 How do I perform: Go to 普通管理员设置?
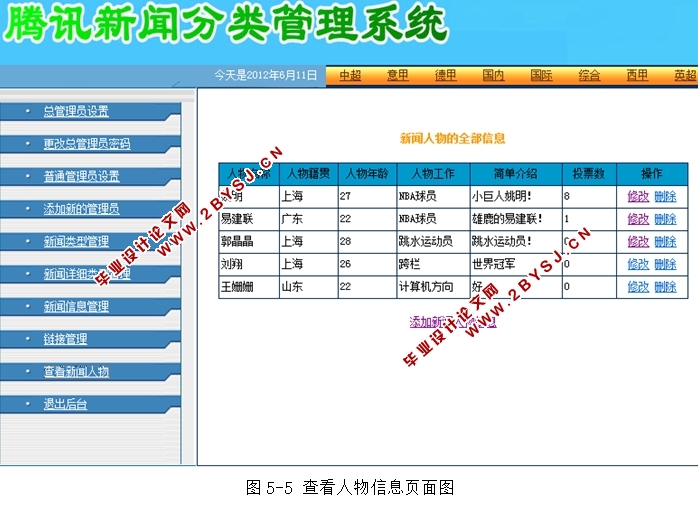click(x=81, y=176)
